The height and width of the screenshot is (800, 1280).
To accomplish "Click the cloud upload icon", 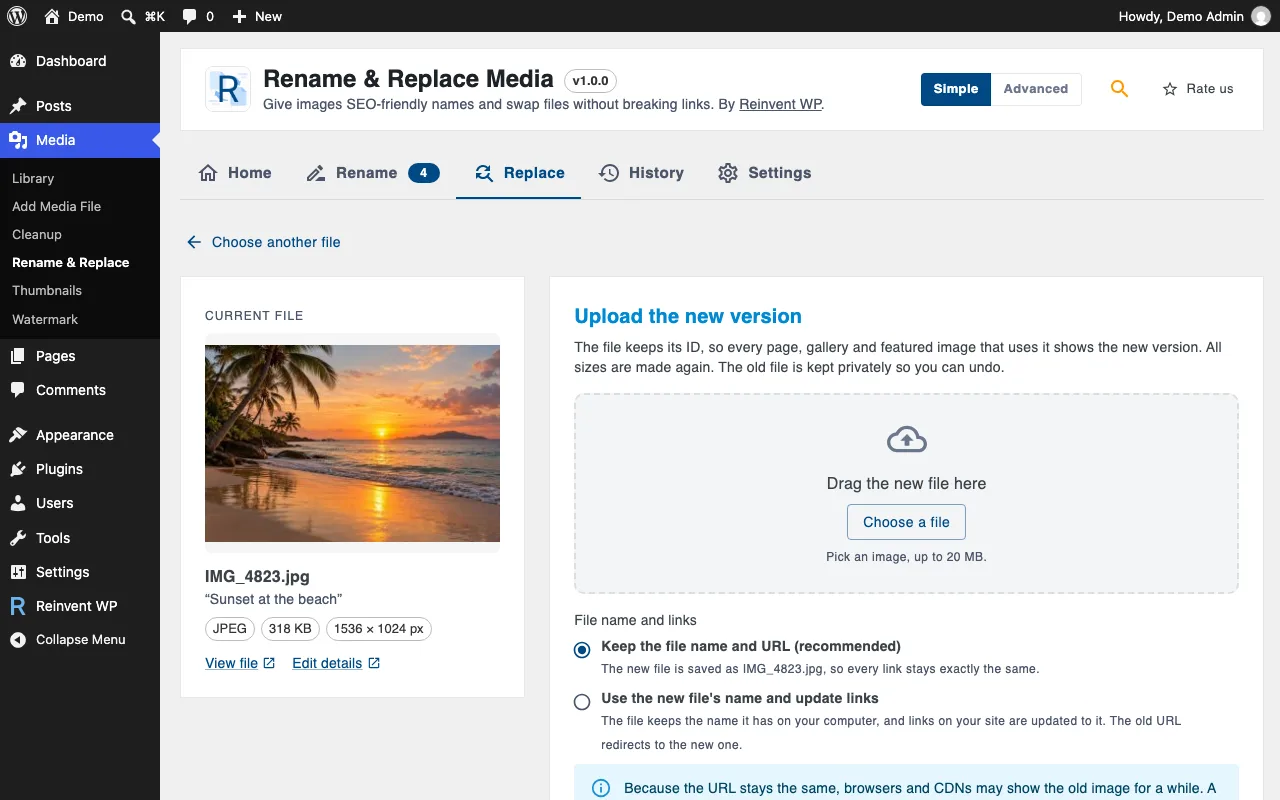I will (906, 439).
